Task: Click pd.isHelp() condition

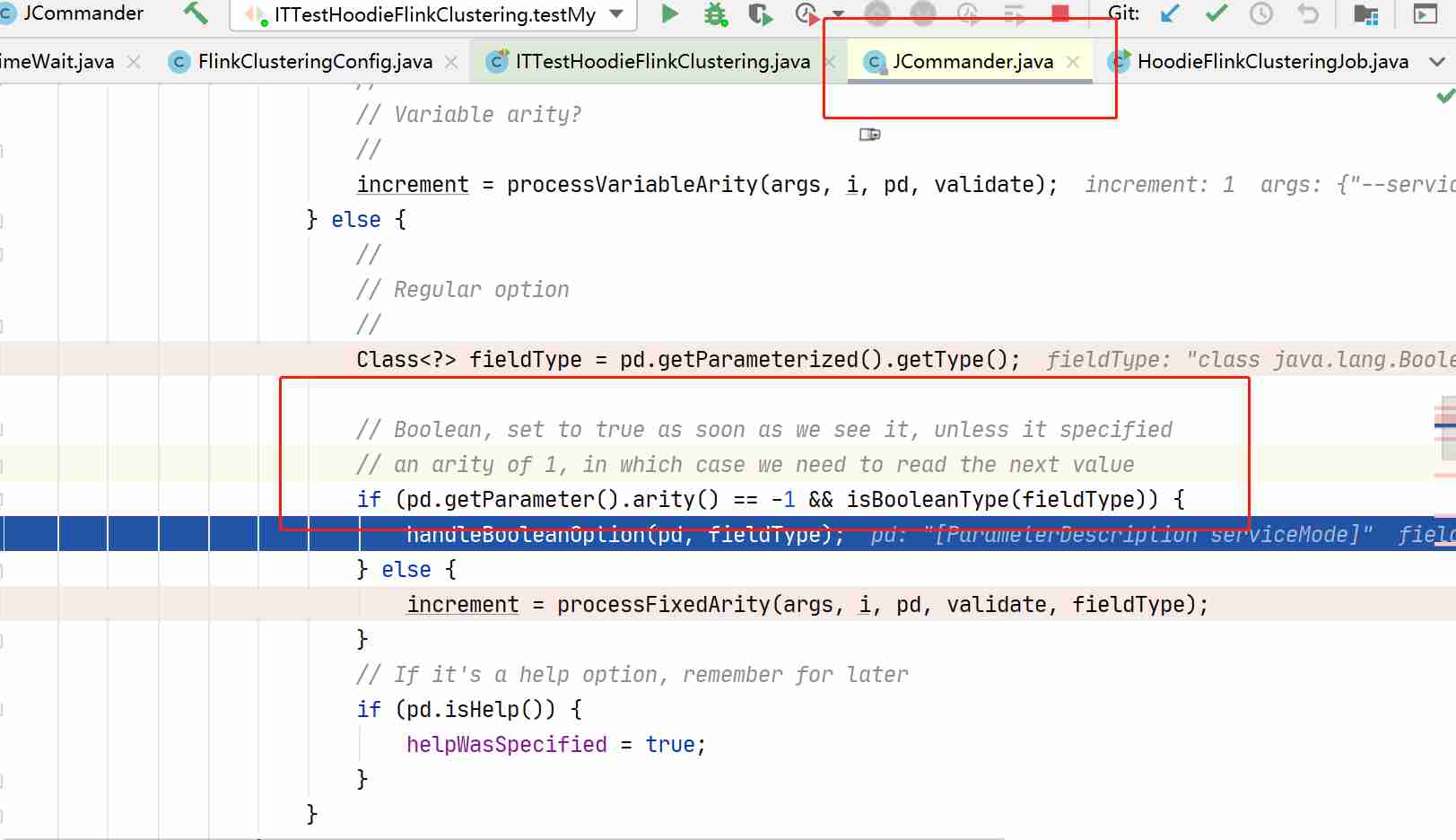Action: tap(475, 710)
